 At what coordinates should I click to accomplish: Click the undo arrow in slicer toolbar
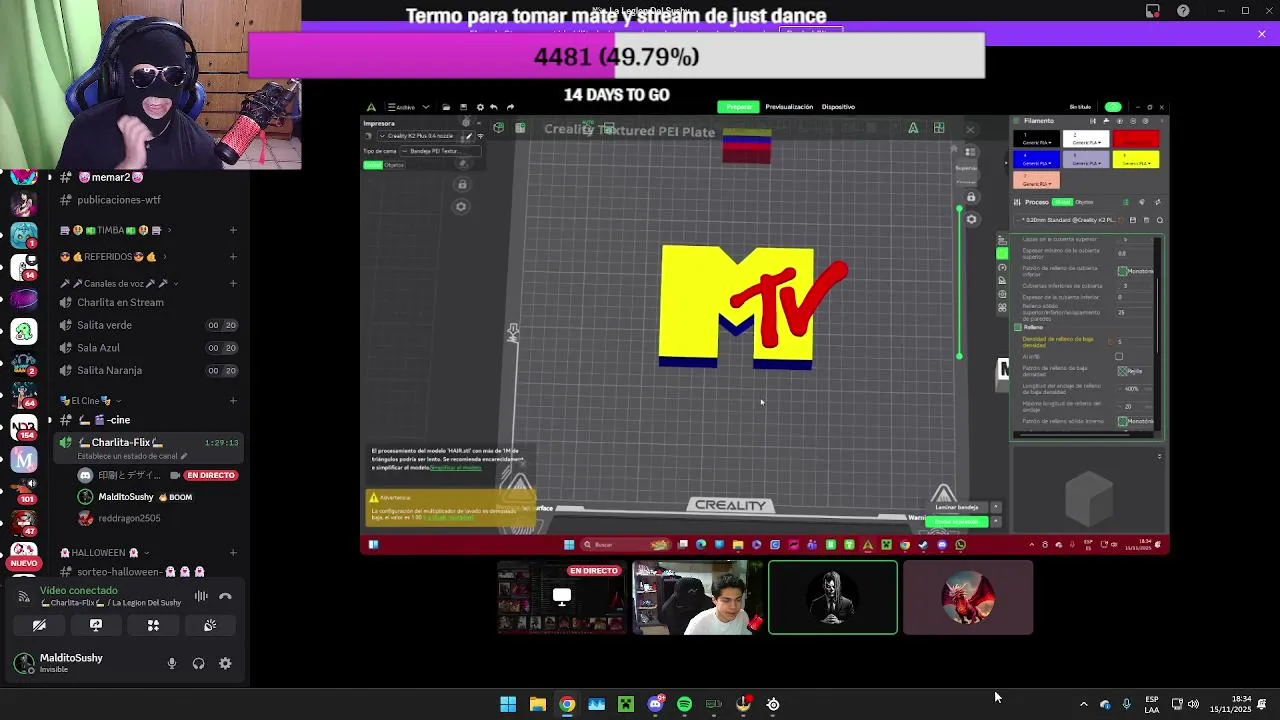pos(494,107)
